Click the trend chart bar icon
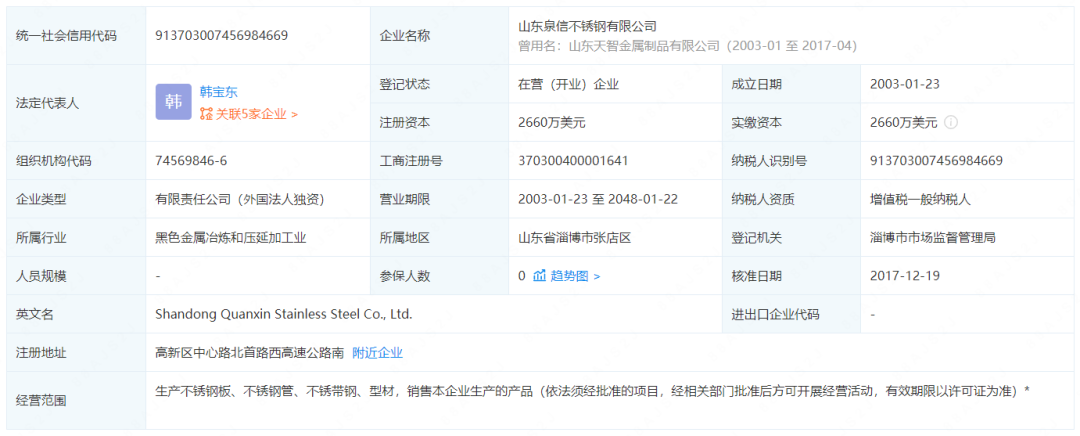This screenshot has height=436, width=1080. click(539, 276)
